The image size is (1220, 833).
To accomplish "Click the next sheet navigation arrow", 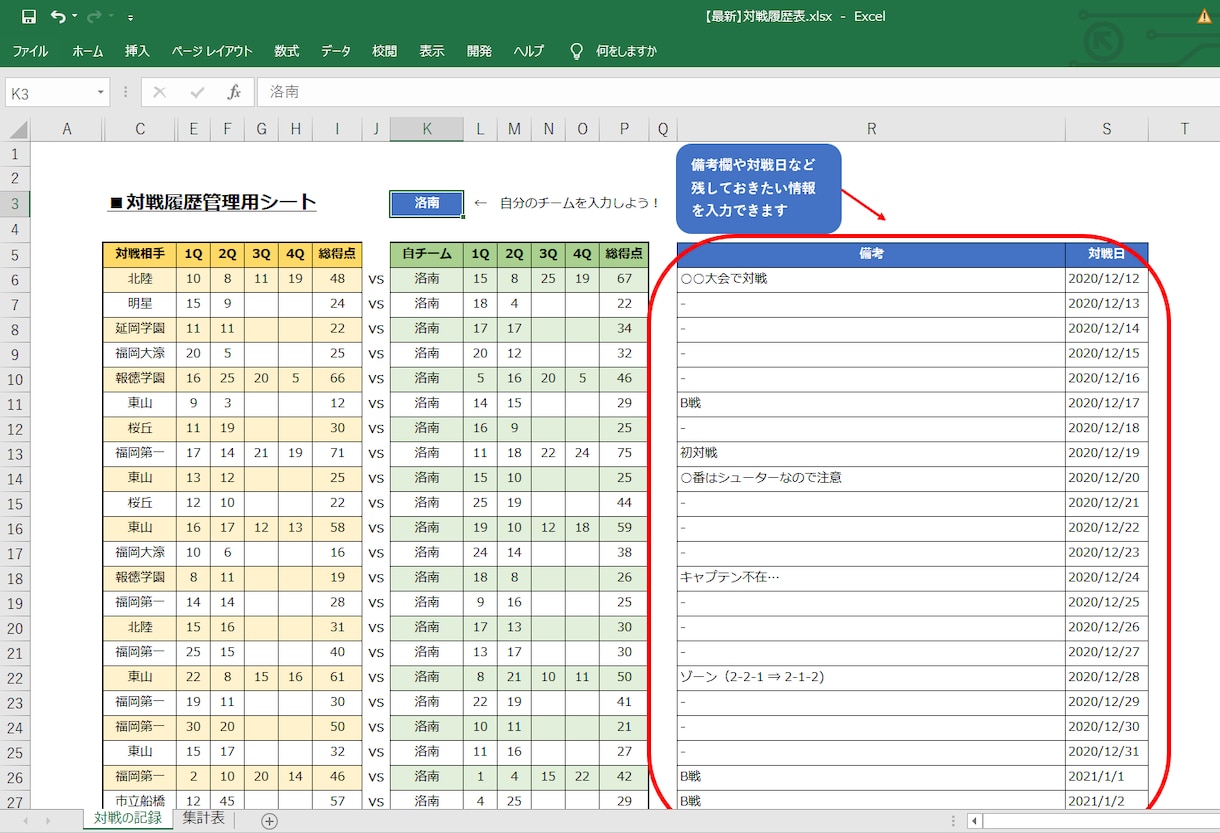I will pos(49,821).
